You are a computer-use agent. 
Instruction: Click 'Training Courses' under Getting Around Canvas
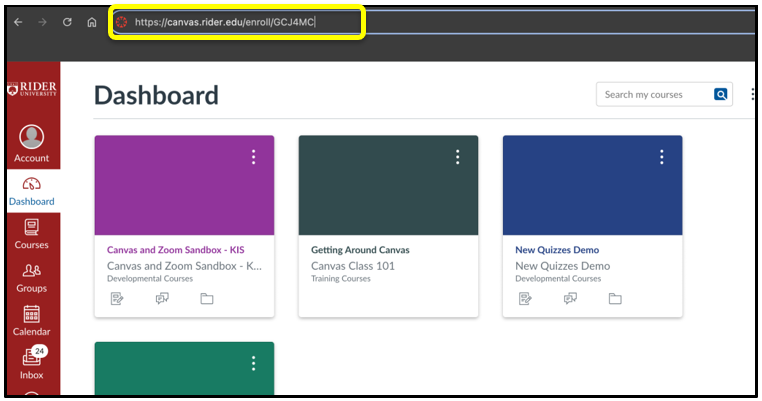tap(341, 279)
